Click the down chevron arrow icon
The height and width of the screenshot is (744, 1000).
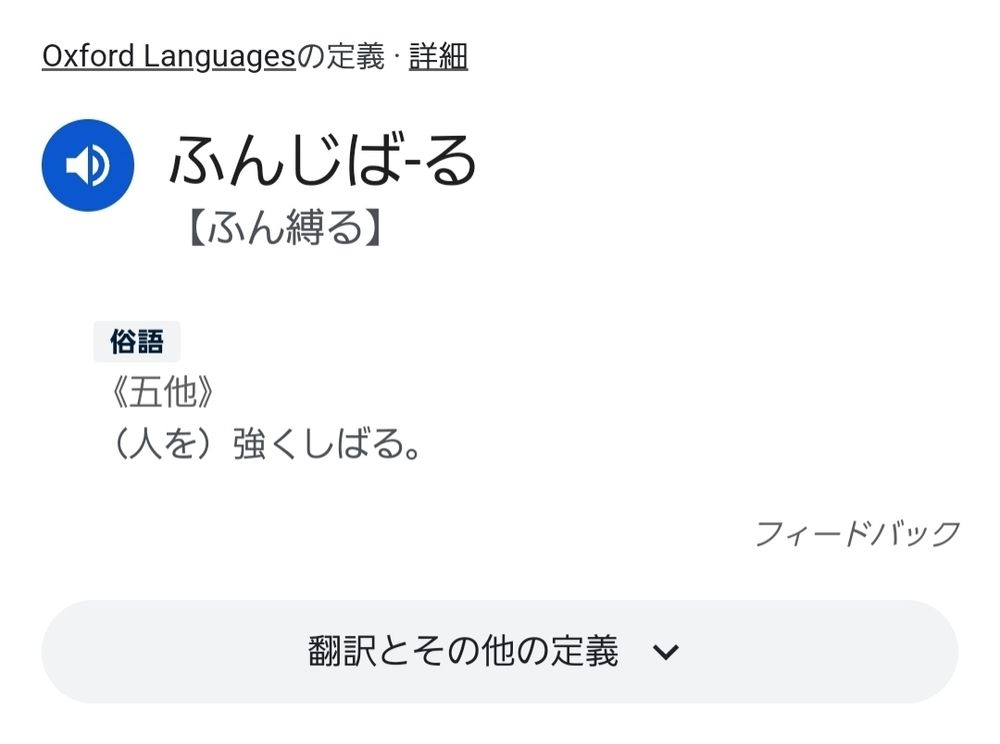(666, 652)
